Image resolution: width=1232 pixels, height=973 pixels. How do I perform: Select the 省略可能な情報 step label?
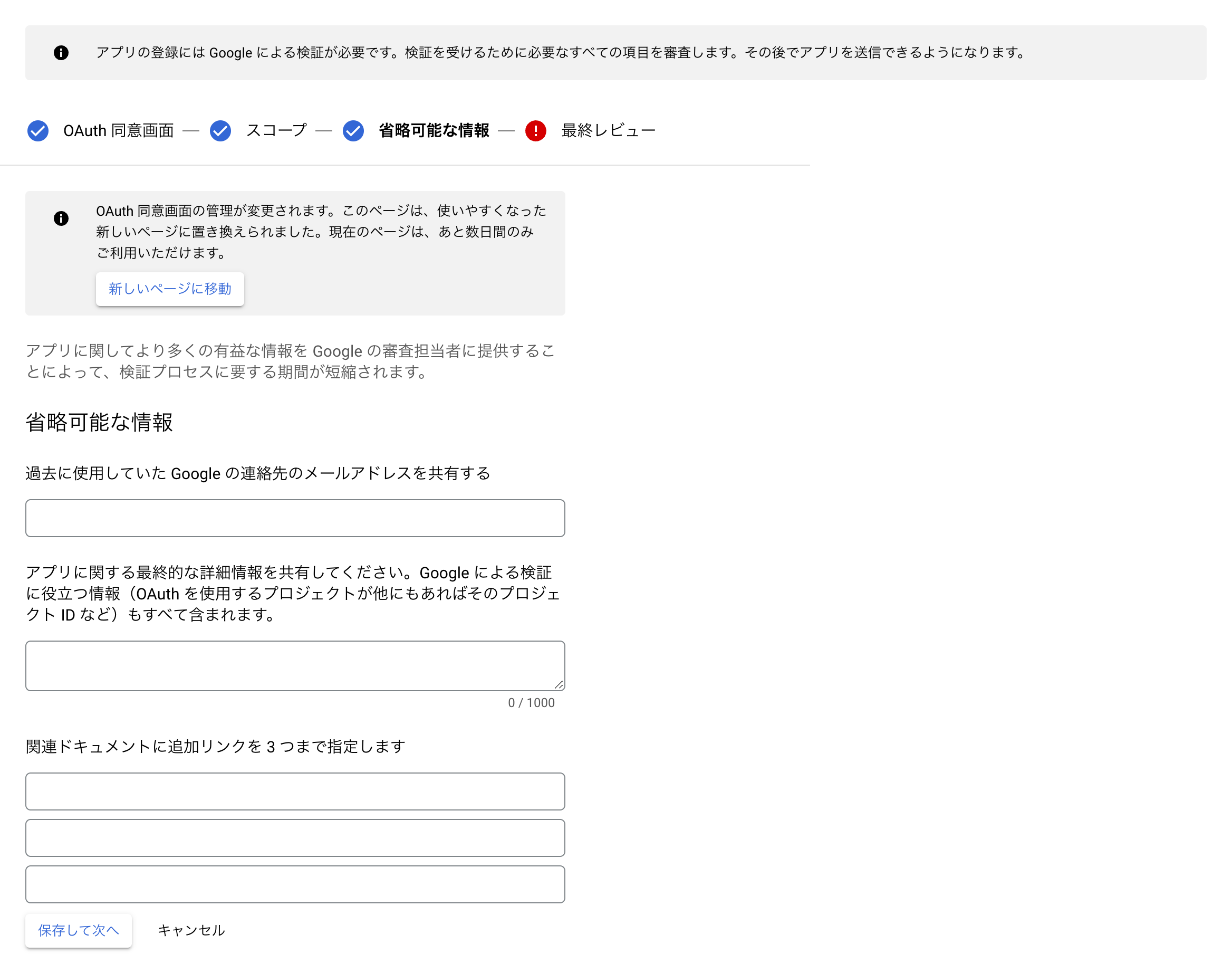click(433, 130)
